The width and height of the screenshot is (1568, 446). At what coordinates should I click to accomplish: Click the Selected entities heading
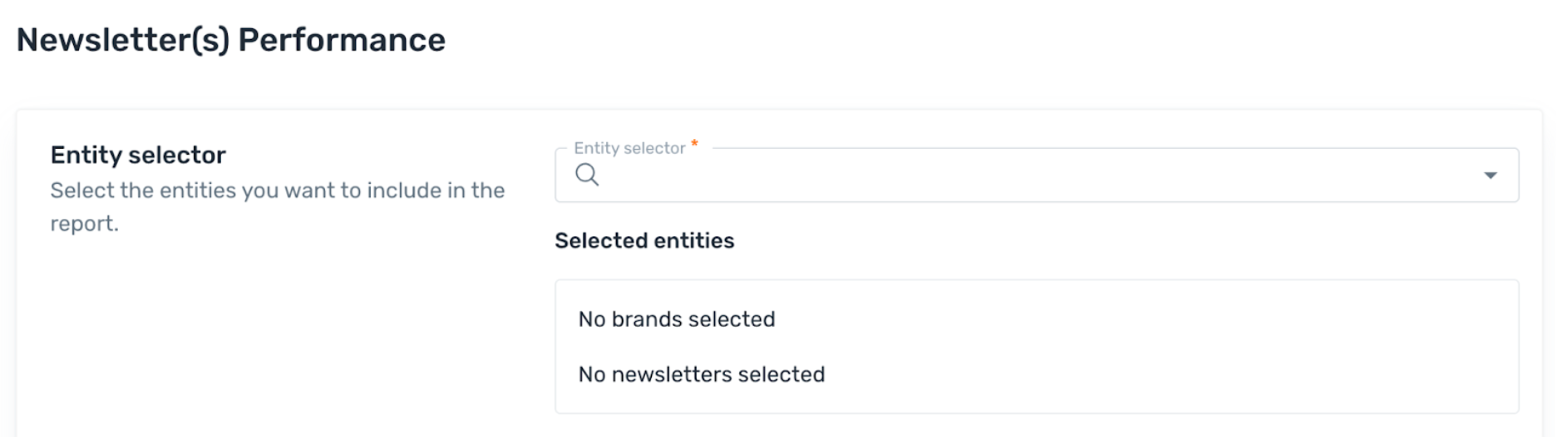pos(644,240)
